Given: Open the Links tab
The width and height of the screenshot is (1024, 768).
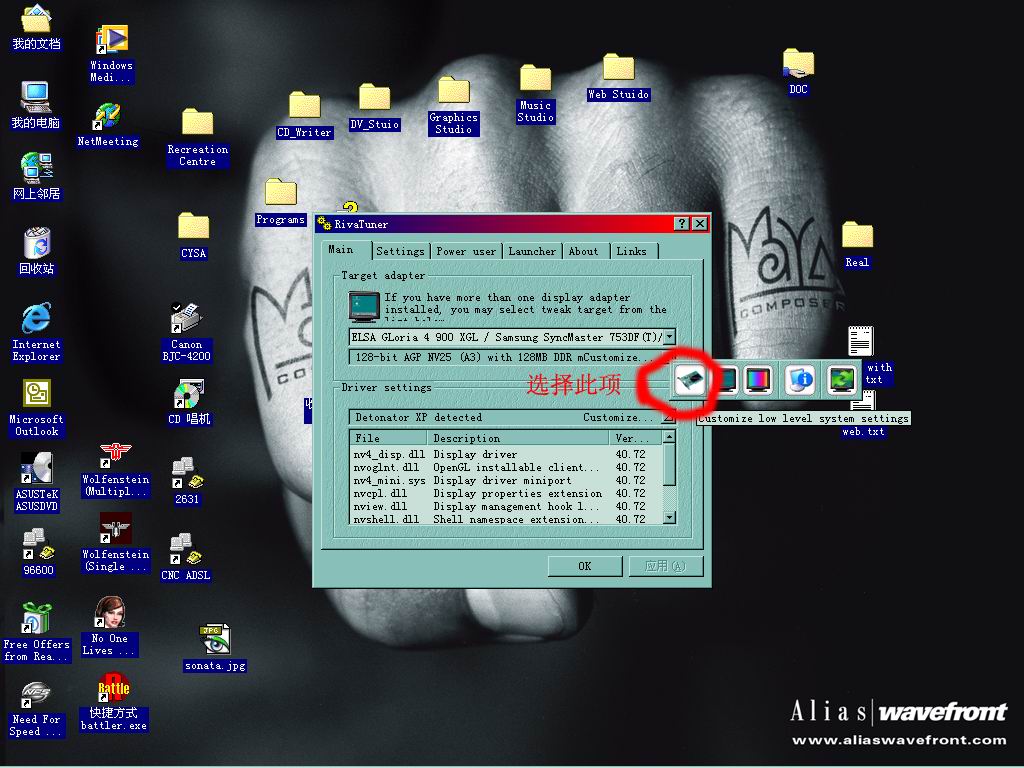Looking at the screenshot, I should [x=632, y=251].
